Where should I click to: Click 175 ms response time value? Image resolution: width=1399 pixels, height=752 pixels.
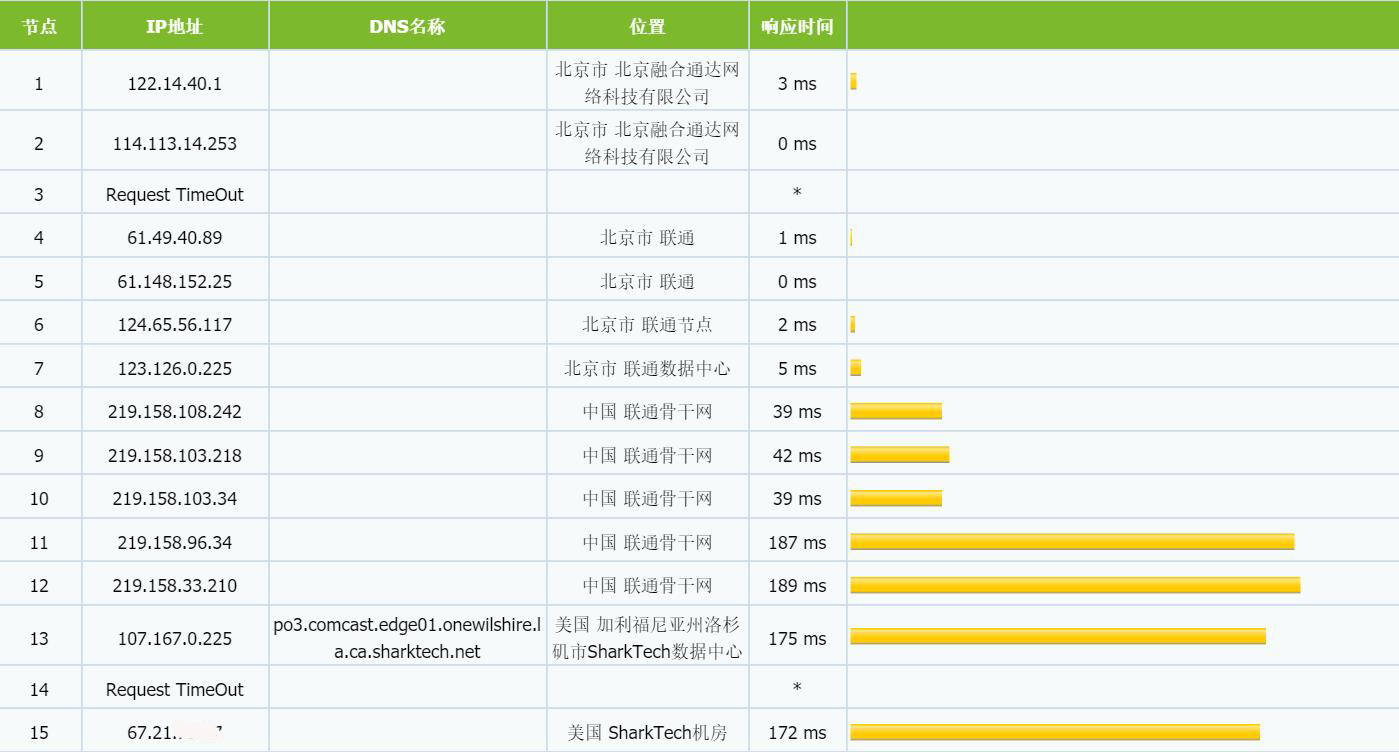(x=797, y=639)
